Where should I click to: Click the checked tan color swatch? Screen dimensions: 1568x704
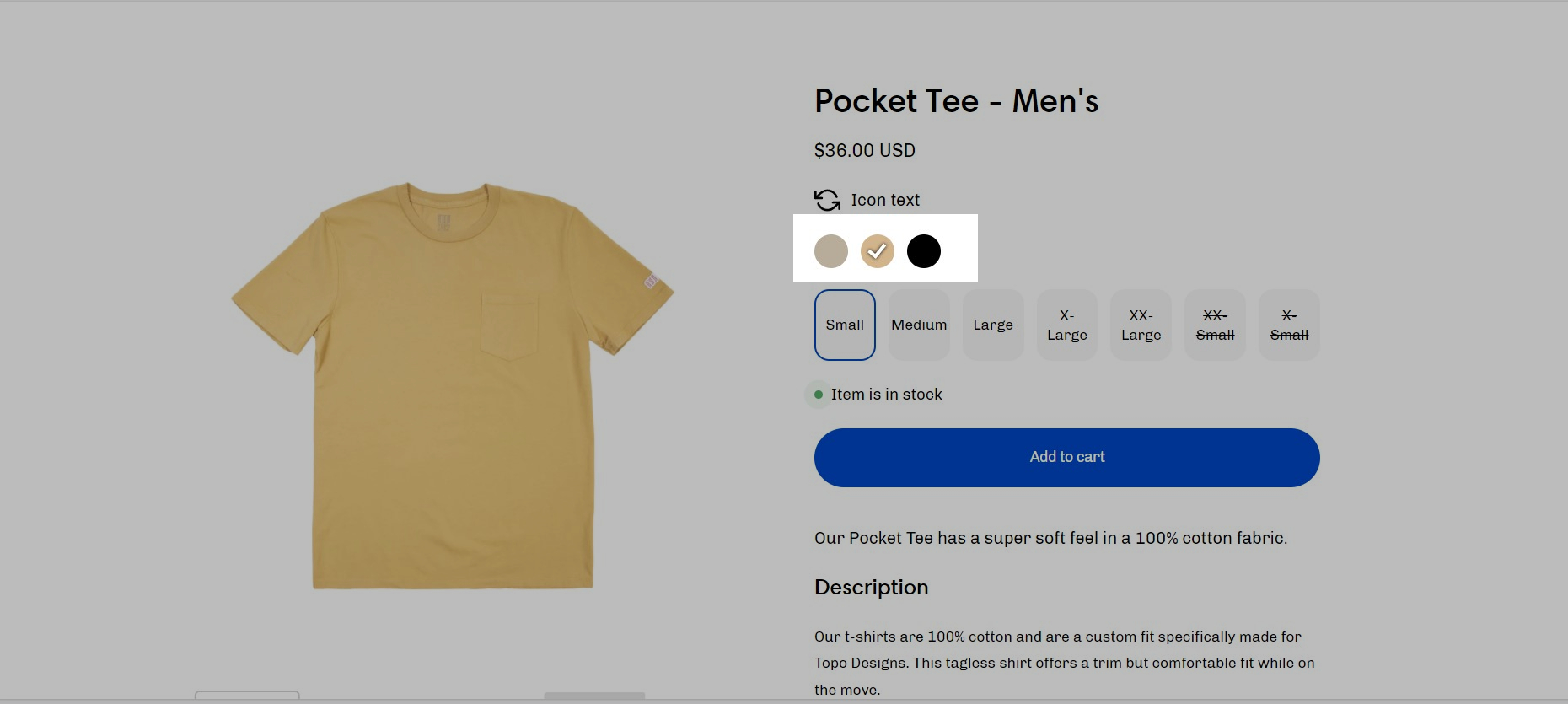(x=877, y=251)
